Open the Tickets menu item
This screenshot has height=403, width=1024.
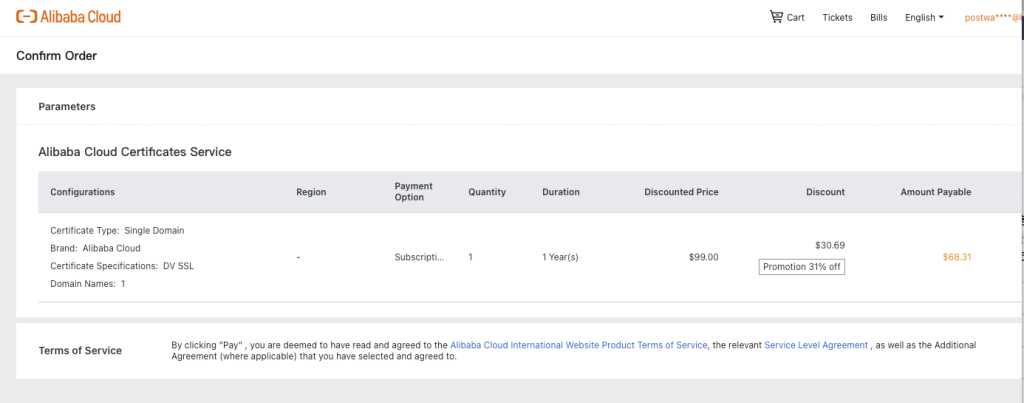coord(837,17)
